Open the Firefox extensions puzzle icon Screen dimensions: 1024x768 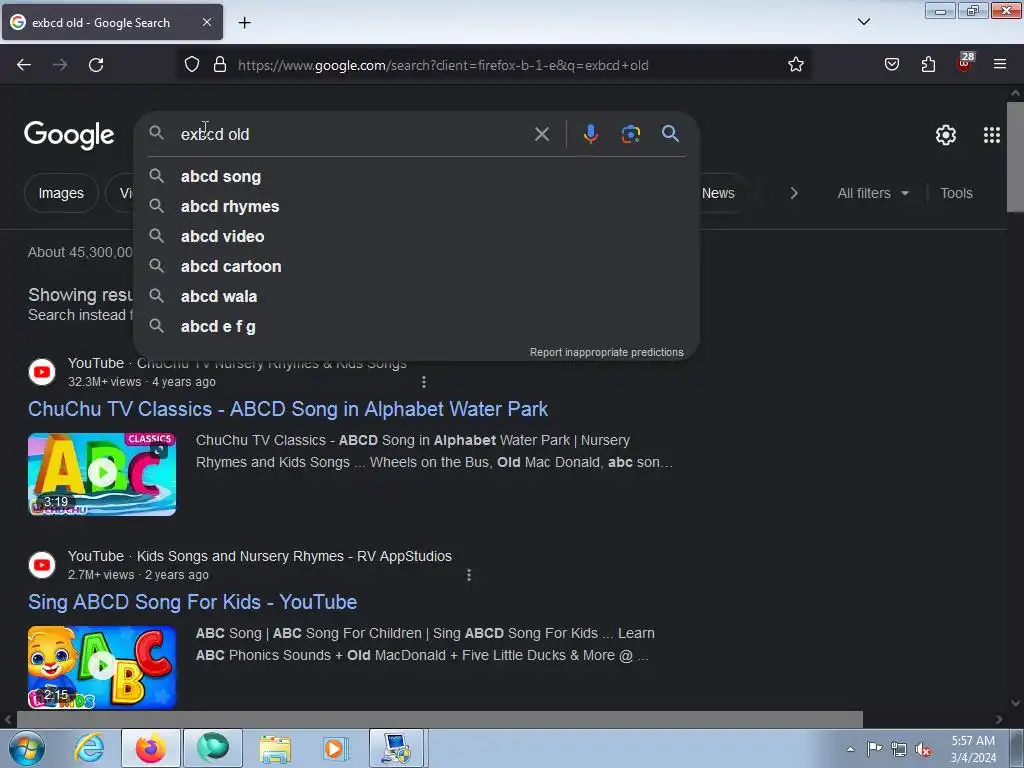(928, 65)
